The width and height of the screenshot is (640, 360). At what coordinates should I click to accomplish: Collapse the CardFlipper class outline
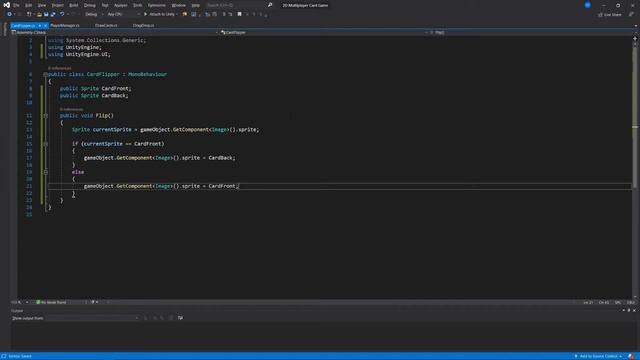[x=45, y=74]
